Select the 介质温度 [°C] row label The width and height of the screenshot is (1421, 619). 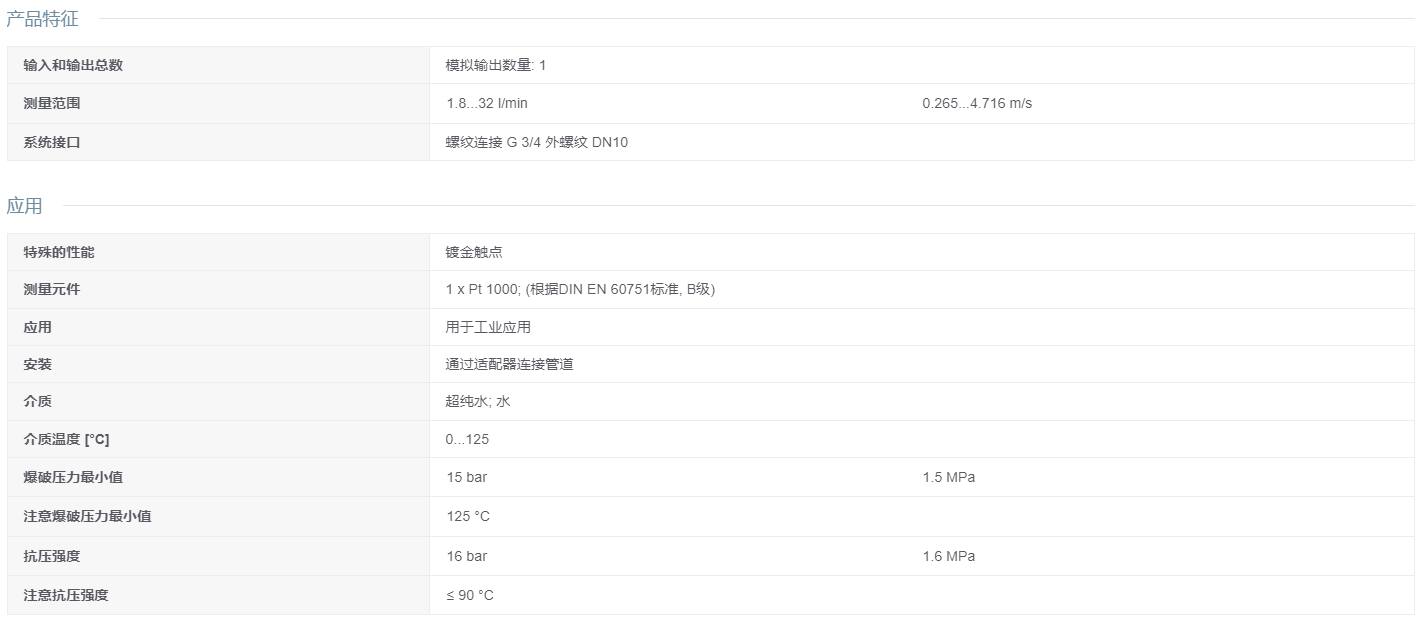point(66,439)
